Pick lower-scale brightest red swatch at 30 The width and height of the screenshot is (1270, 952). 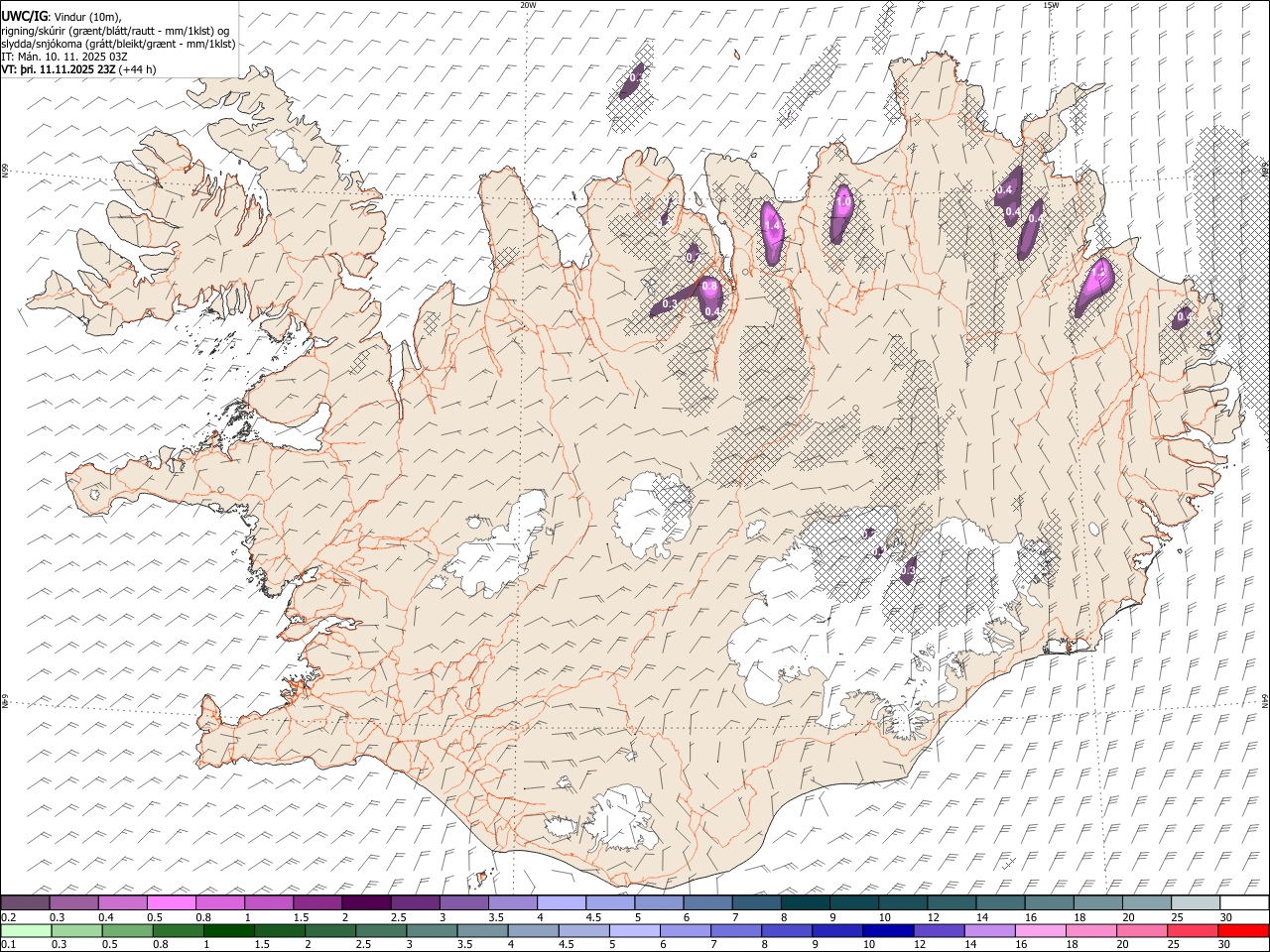(1243, 930)
